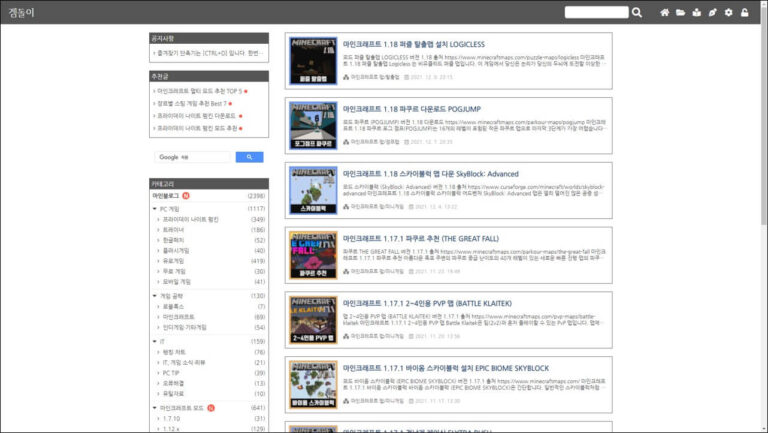This screenshot has width=768, height=433.
Task: Open the 플래시게임 category (40)
Action: click(176, 250)
